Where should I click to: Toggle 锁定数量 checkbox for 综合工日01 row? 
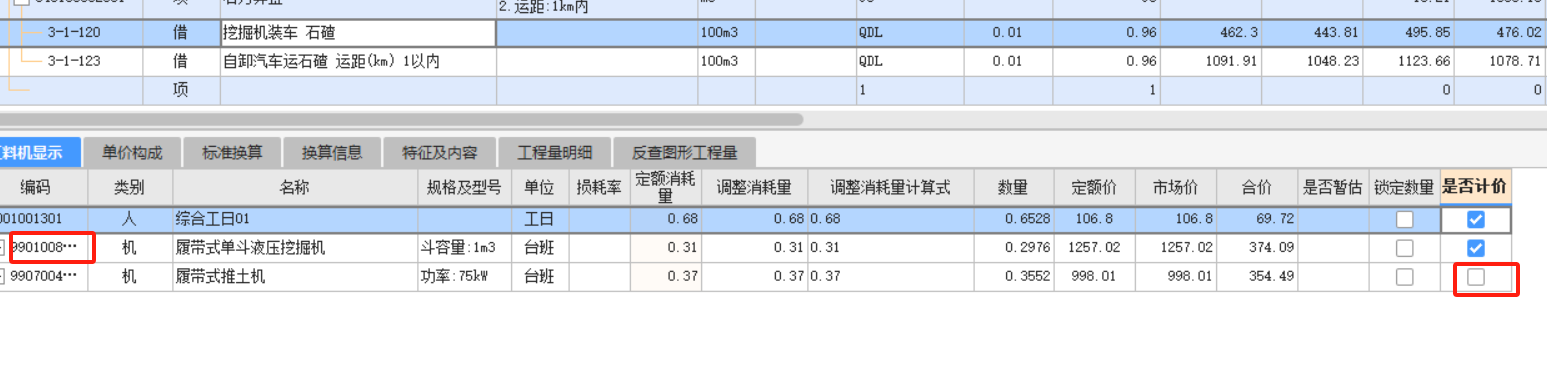click(1404, 219)
